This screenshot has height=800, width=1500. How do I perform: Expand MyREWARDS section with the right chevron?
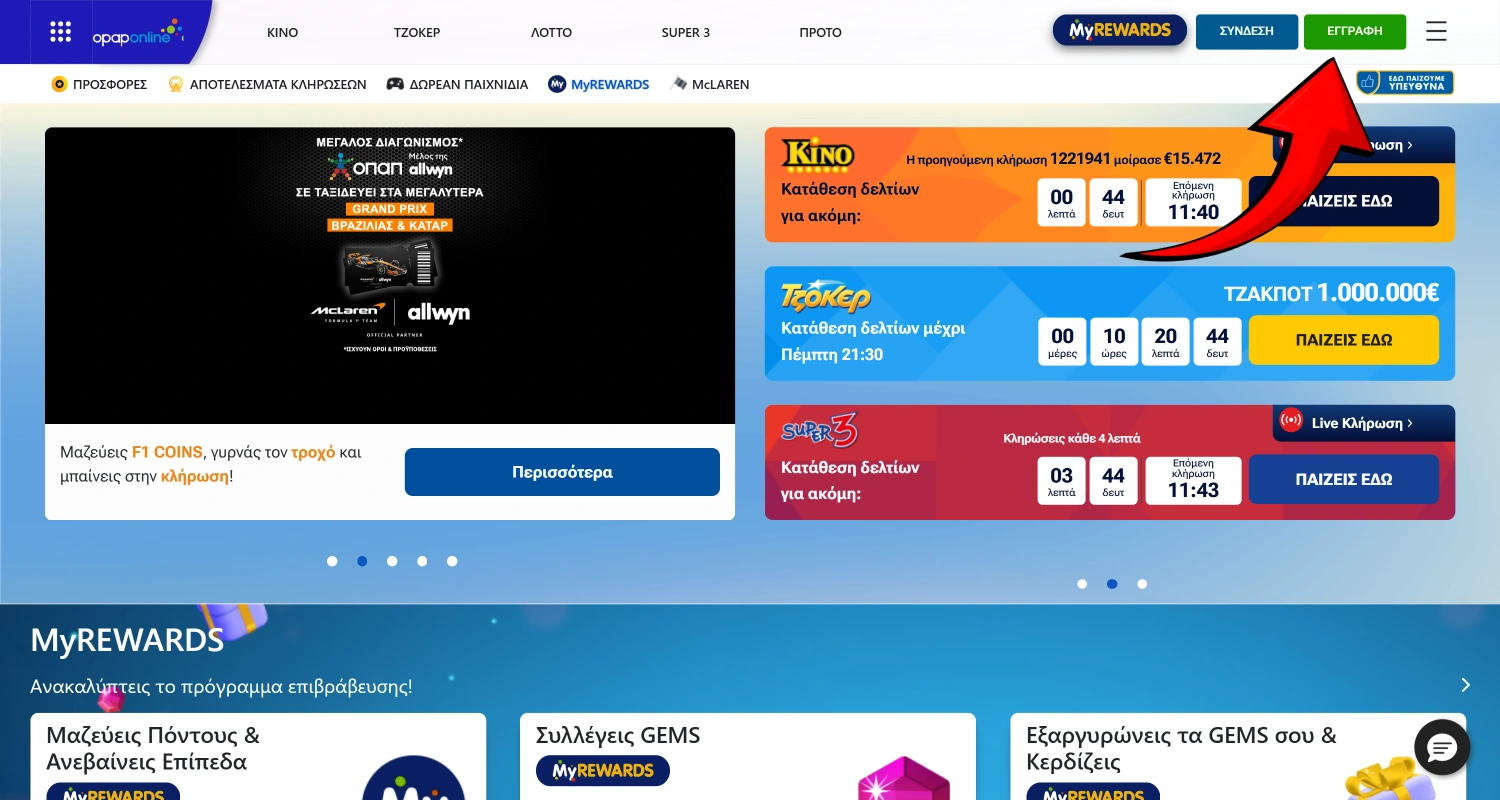click(x=1465, y=686)
